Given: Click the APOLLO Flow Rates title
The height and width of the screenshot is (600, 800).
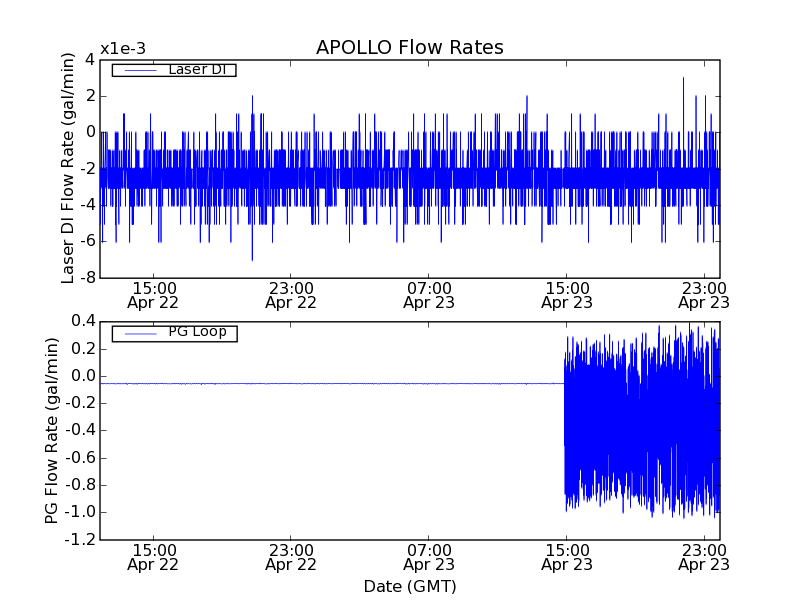Looking at the screenshot, I should coord(410,47).
